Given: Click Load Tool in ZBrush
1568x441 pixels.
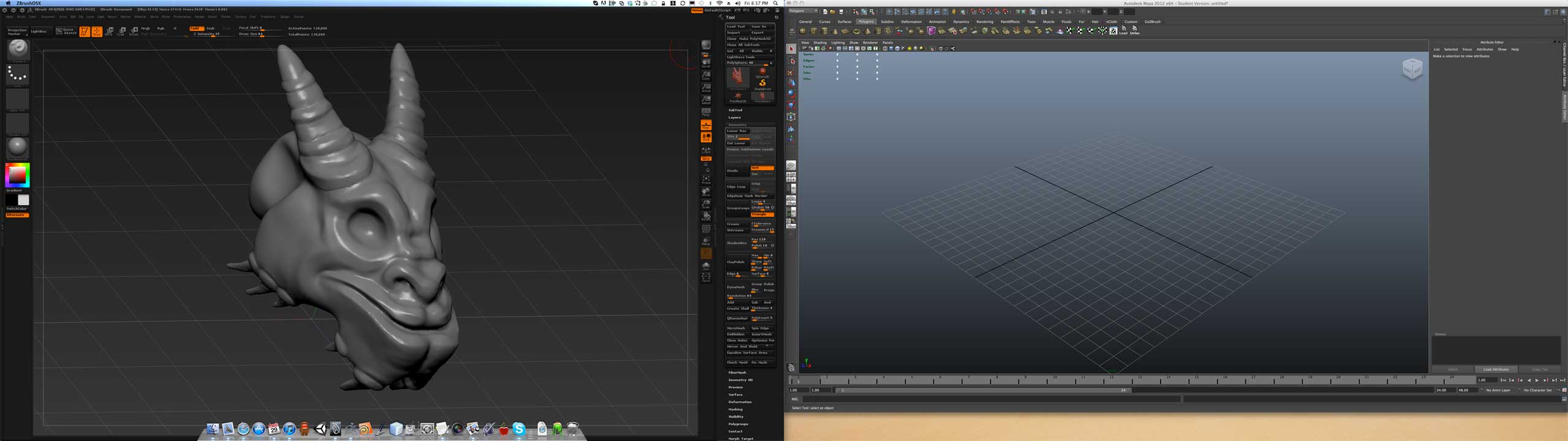Looking at the screenshot, I should pos(737,26).
